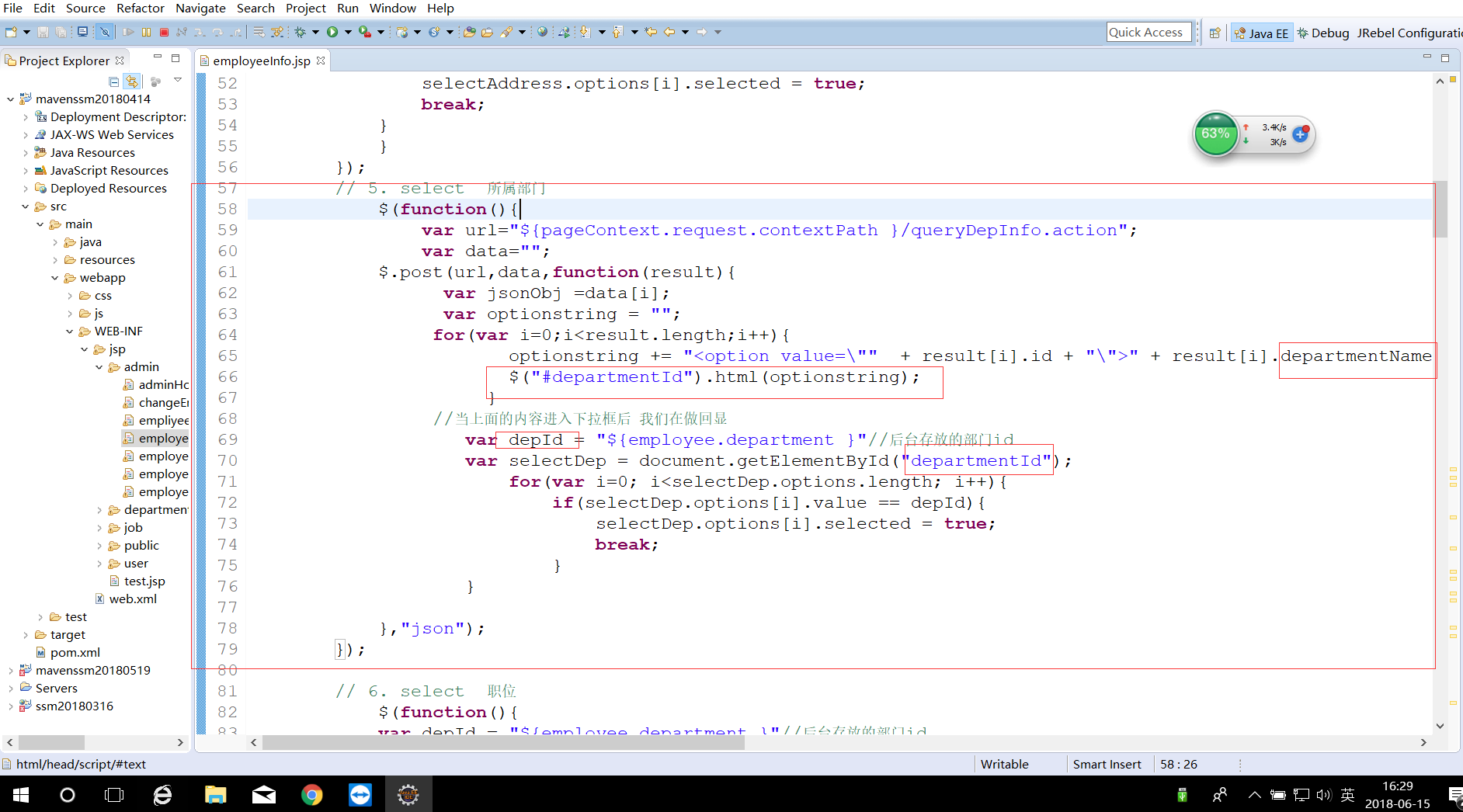Open dropdown arrow next to Debug icon
The image size is (1463, 812).
[x=315, y=32]
